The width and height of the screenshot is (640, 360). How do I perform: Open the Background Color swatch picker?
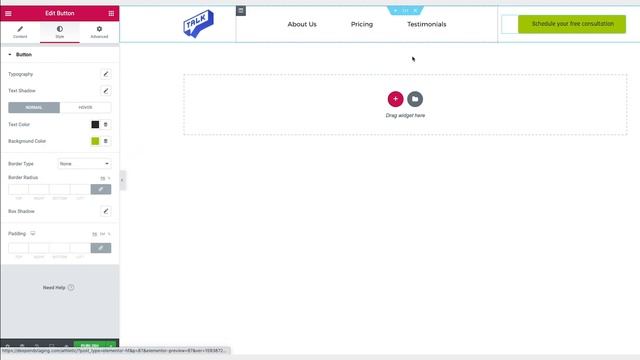(95, 141)
